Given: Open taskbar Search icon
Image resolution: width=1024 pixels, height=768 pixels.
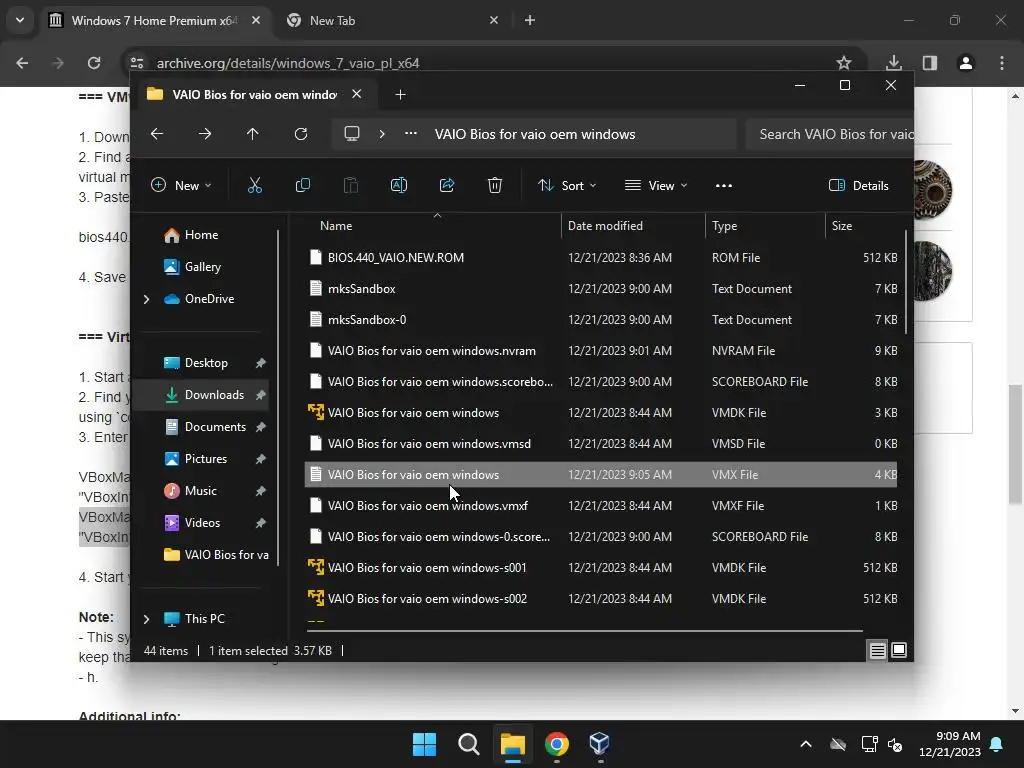Looking at the screenshot, I should click(x=468, y=744).
